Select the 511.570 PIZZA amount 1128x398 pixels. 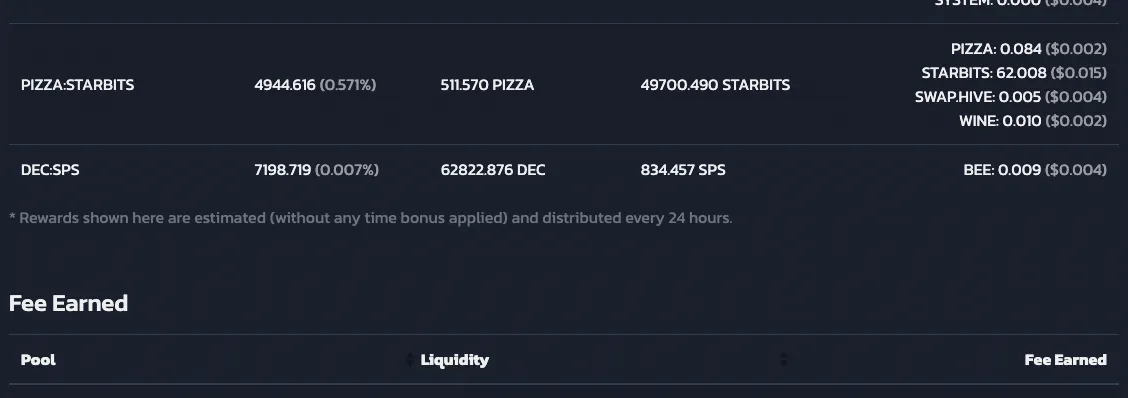487,84
